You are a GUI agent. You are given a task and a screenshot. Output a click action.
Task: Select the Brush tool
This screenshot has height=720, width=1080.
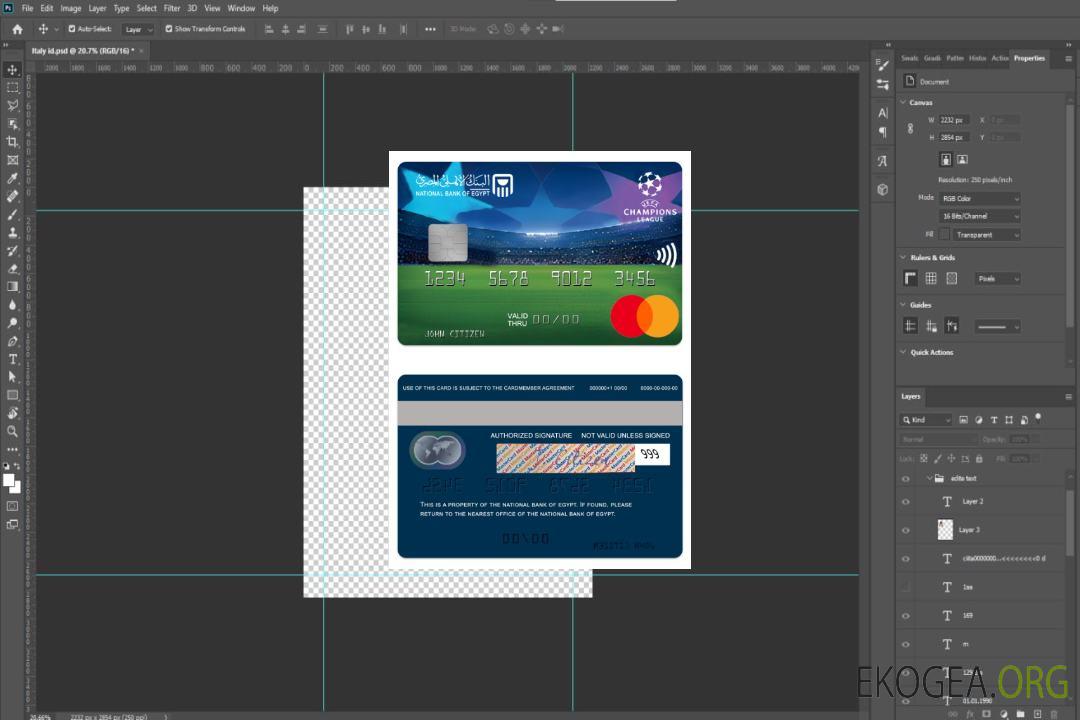click(x=12, y=214)
